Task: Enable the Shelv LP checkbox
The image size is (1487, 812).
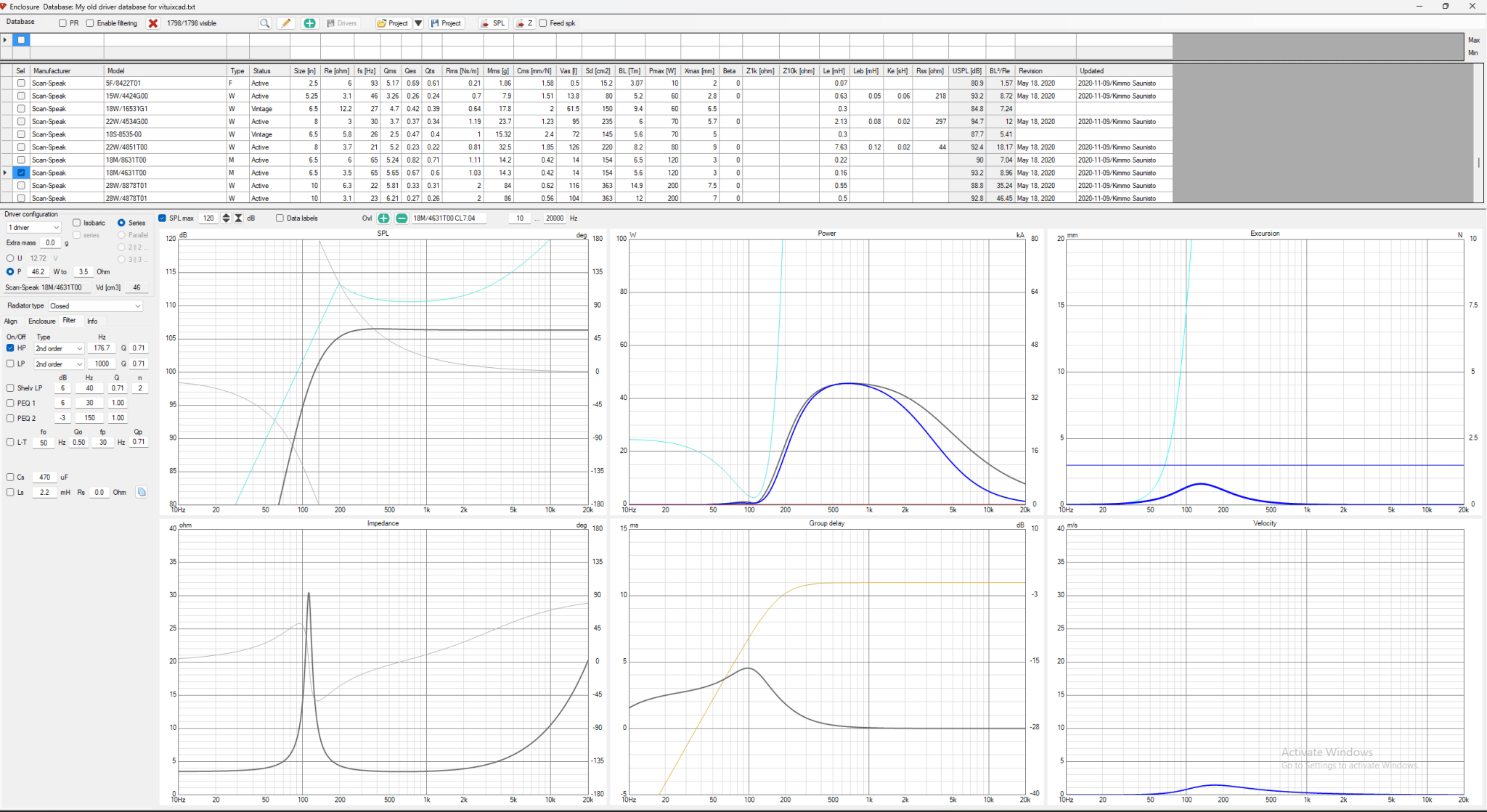Action: pos(10,388)
